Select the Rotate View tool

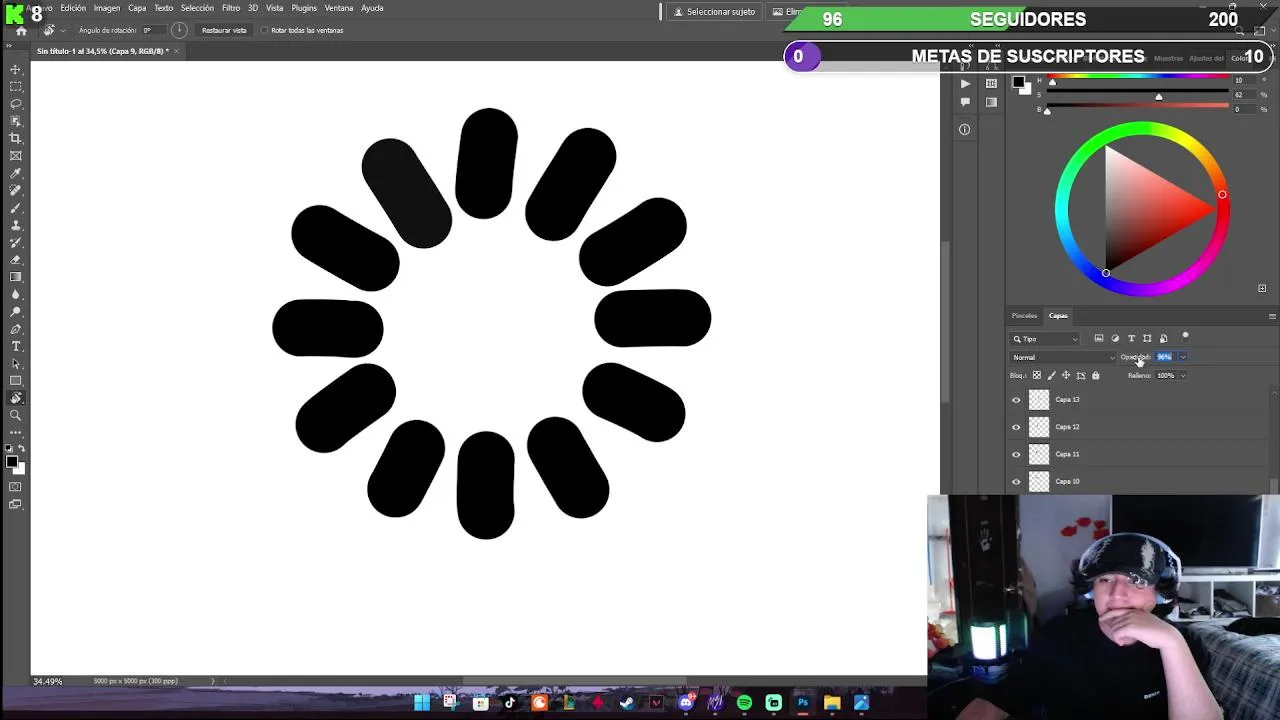pyautogui.click(x=16, y=398)
